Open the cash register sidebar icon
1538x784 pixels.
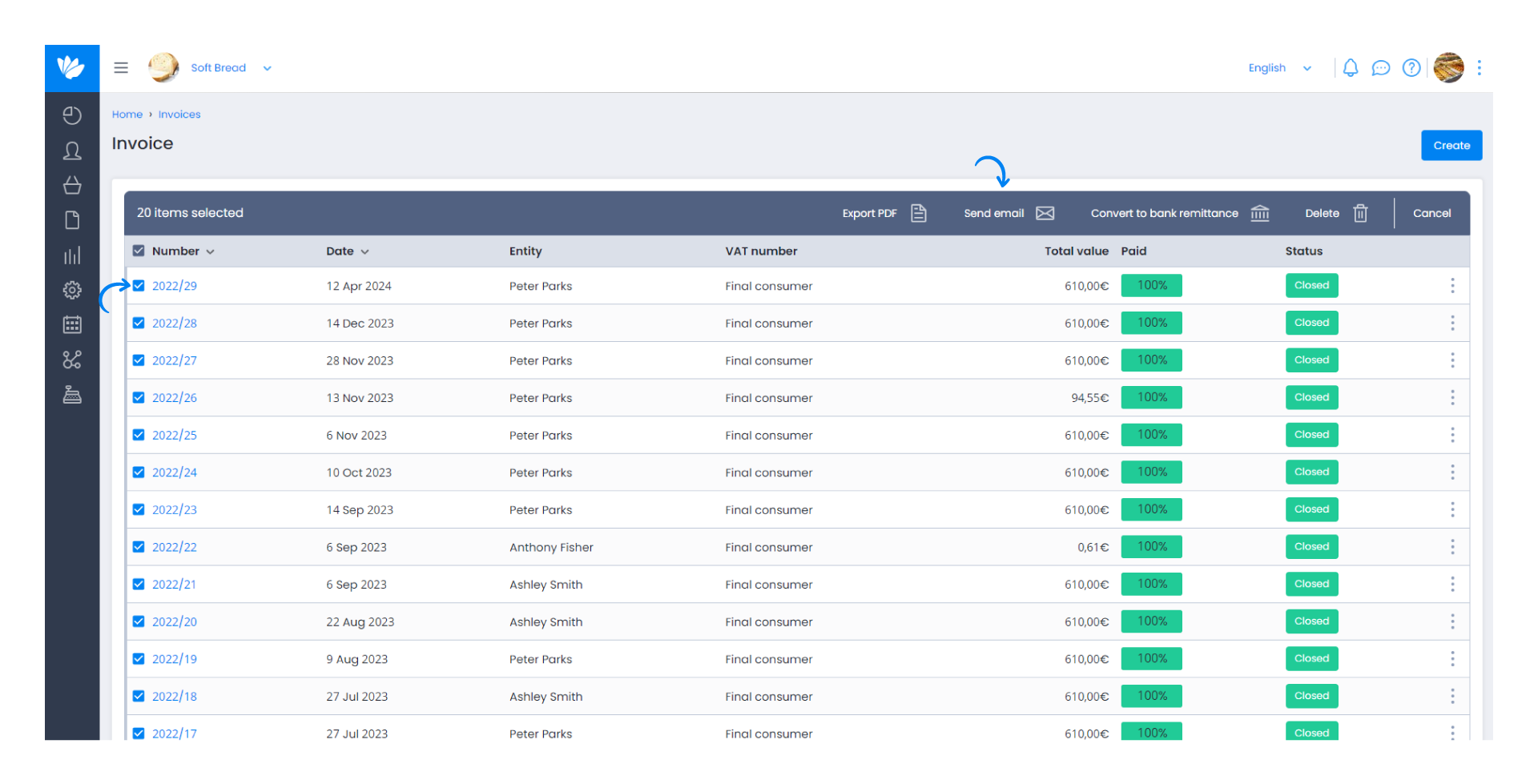(72, 395)
